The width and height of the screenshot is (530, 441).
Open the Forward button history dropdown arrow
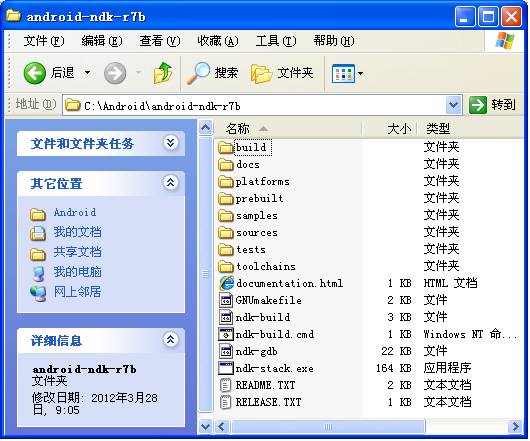pos(139,72)
